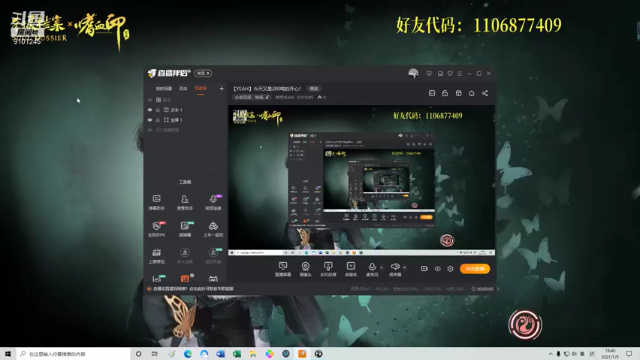Add a camera source (摄像头)

tap(305, 269)
